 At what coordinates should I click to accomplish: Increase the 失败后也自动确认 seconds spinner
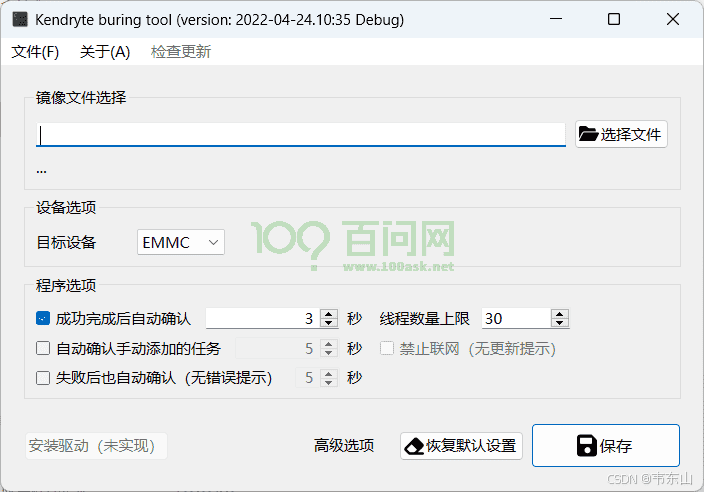[x=329, y=373]
